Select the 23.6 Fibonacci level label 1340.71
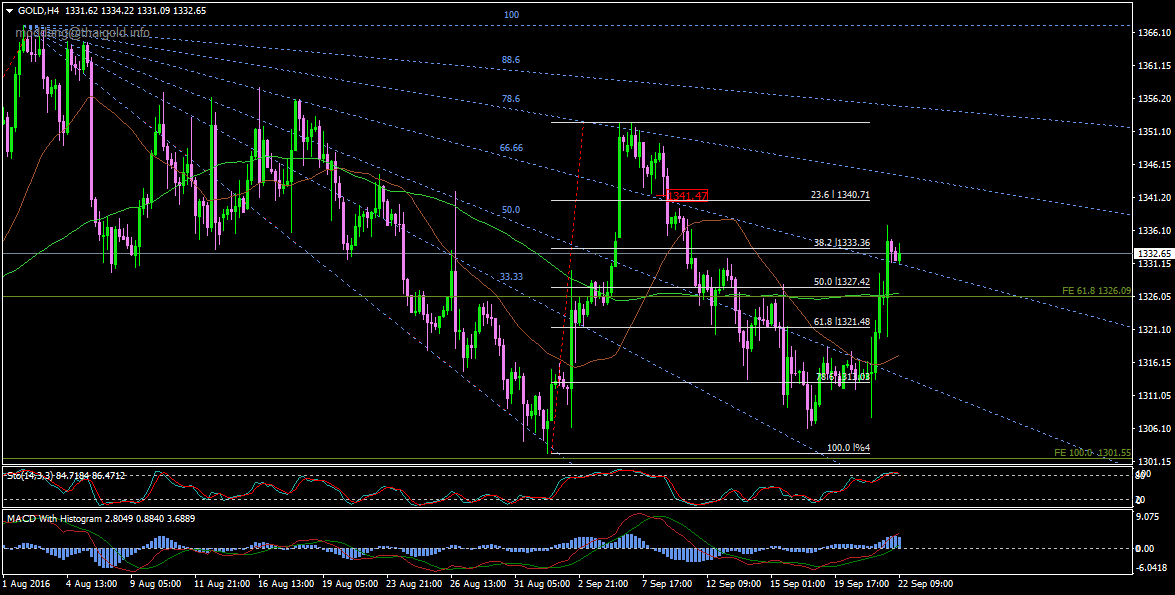Viewport: 1175px width, 595px height. 840,195
